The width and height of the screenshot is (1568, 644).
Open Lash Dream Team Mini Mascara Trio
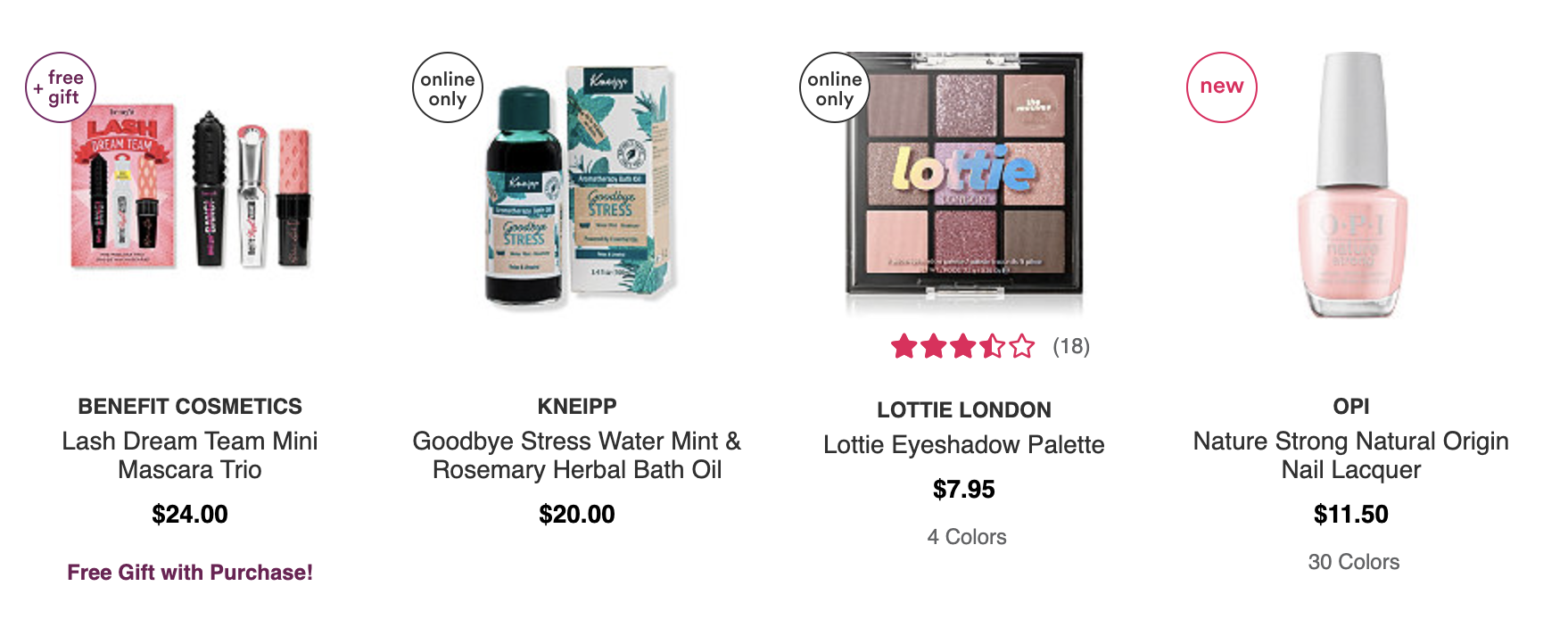pyautogui.click(x=190, y=455)
